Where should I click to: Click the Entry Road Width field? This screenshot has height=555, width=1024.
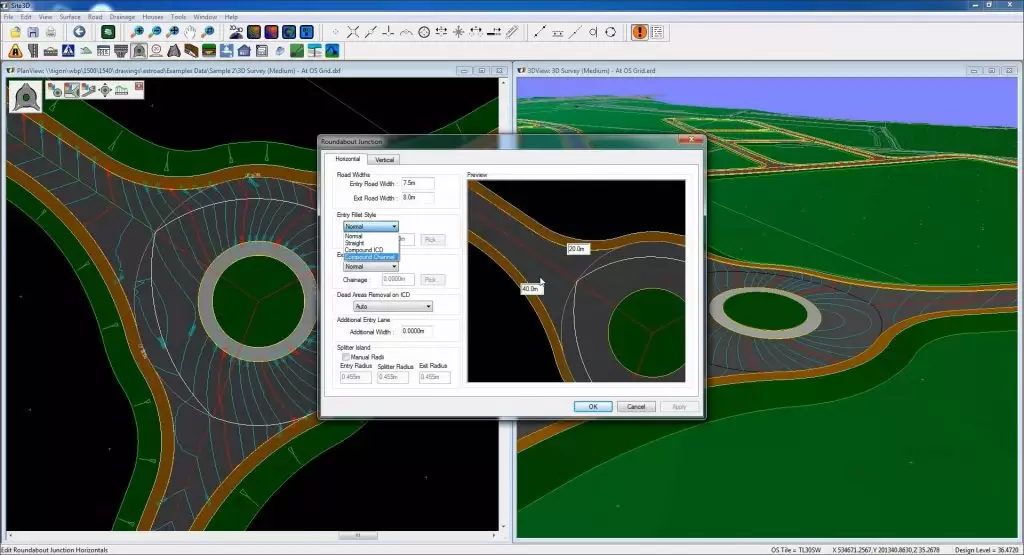[x=417, y=184]
